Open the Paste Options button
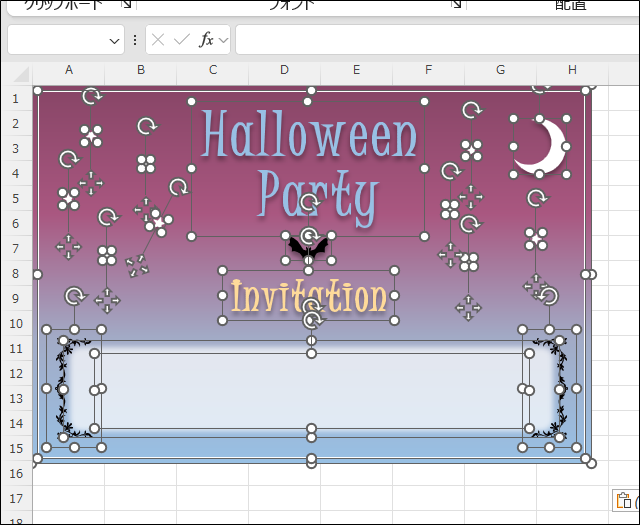The image size is (640, 525). click(x=624, y=501)
